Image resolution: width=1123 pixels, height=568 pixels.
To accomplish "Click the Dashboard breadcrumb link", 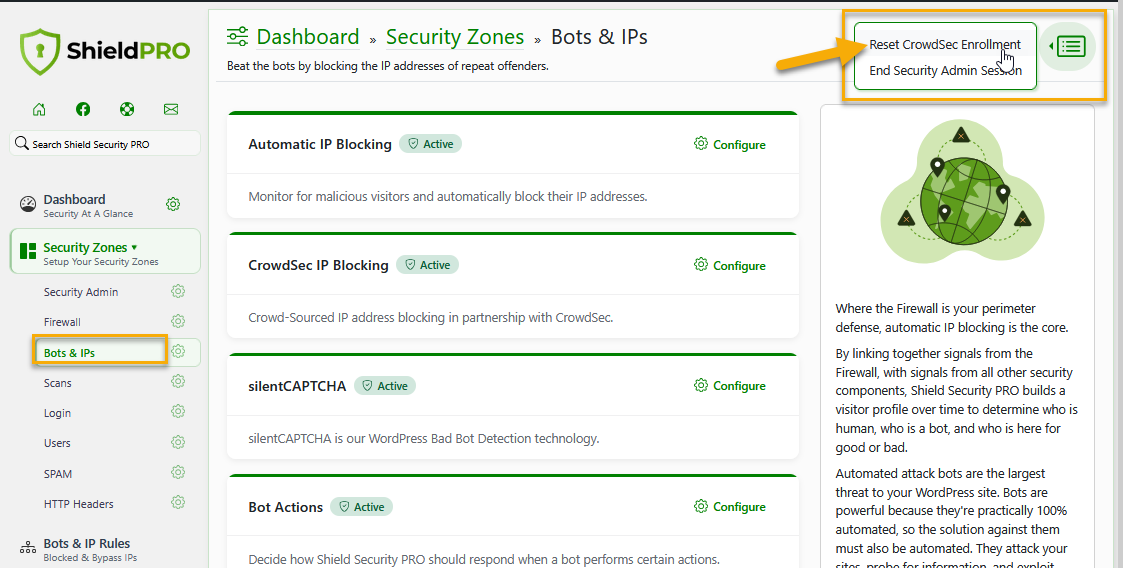I will [x=308, y=37].
